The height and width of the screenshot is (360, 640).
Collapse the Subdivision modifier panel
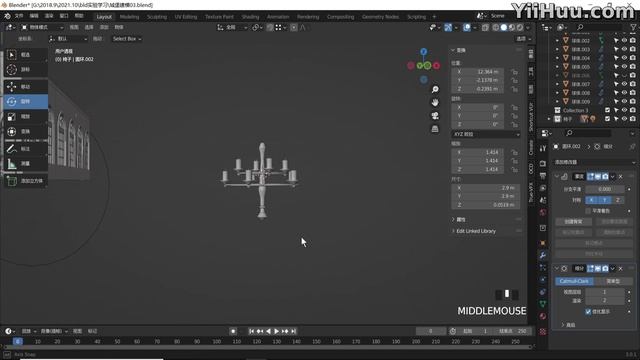point(557,268)
